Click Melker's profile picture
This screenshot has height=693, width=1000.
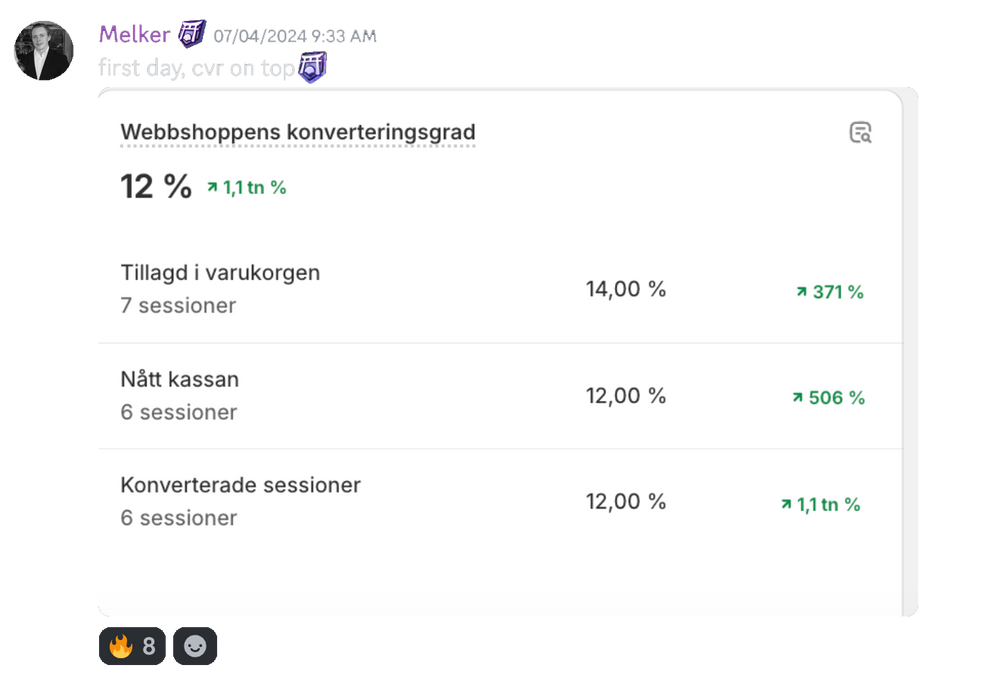click(44, 42)
